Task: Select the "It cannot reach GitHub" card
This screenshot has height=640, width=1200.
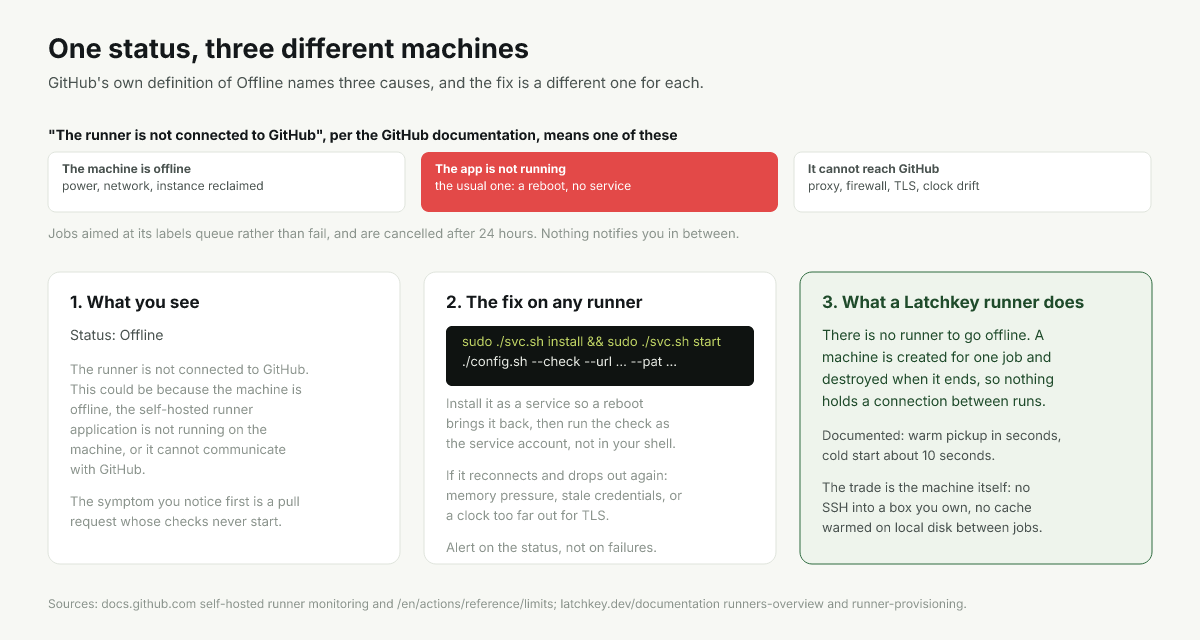Action: point(972,182)
